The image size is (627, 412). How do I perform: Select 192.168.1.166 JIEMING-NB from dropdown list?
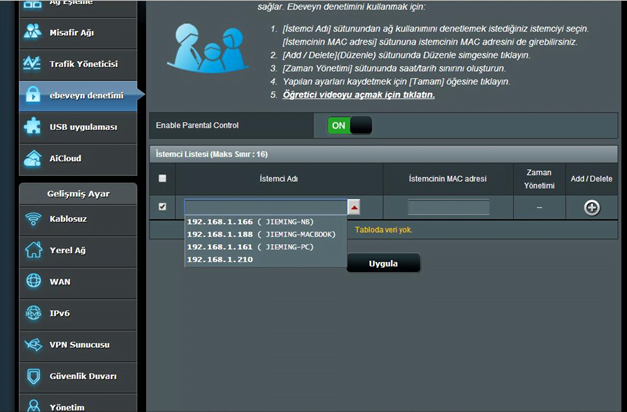(x=250, y=221)
